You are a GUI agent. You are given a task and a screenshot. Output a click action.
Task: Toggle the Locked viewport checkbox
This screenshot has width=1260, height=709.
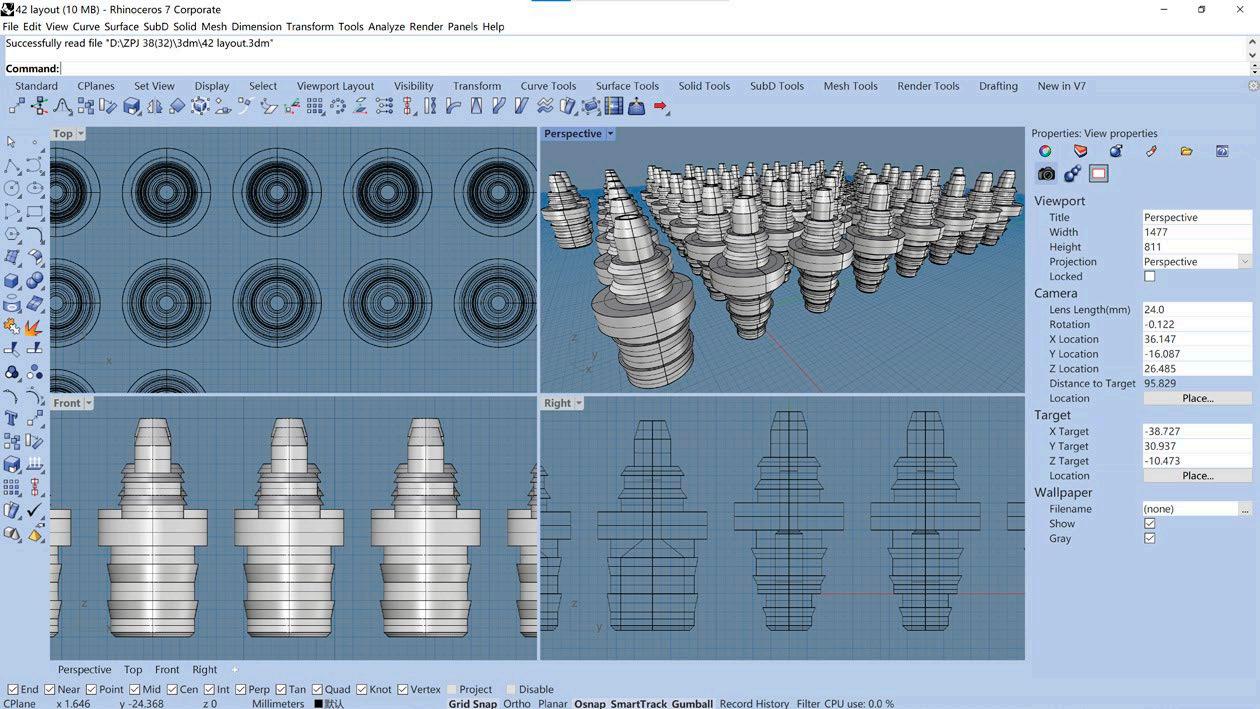pos(1149,277)
